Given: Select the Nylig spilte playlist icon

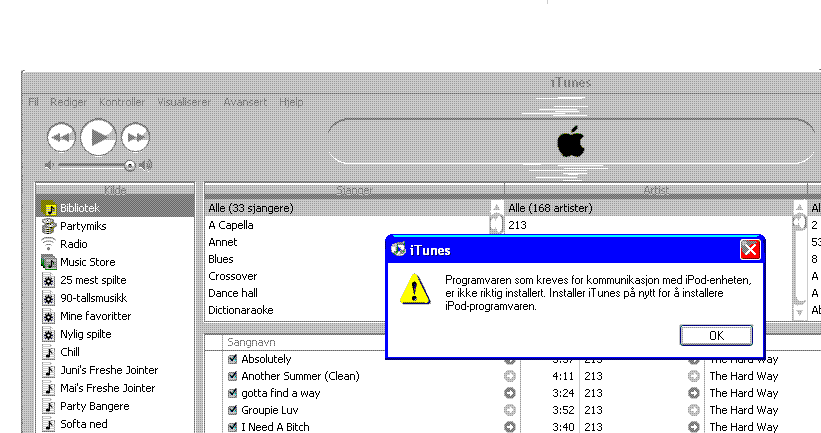Looking at the screenshot, I should pyautogui.click(x=49, y=334).
